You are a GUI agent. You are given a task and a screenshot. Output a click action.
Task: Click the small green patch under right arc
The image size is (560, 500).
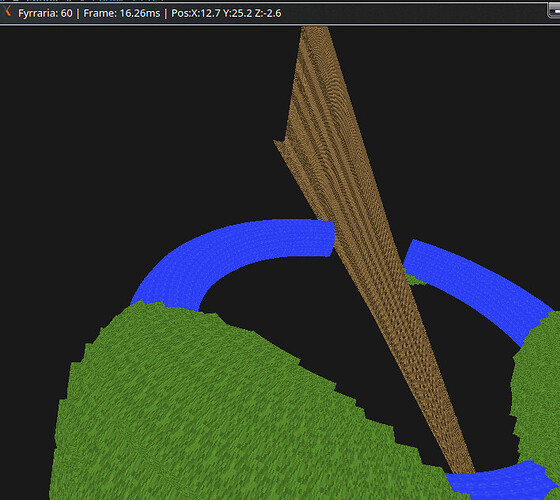click(414, 280)
